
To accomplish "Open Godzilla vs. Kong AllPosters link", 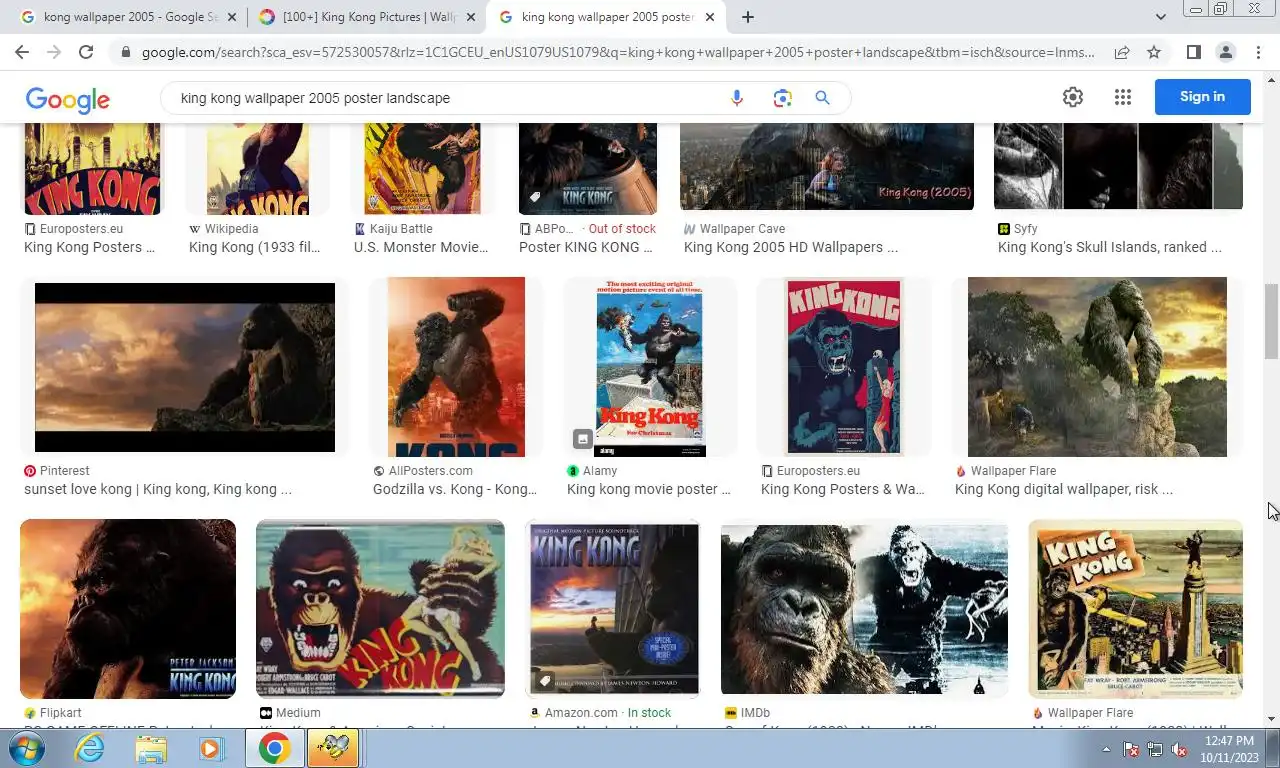I will point(455,489).
